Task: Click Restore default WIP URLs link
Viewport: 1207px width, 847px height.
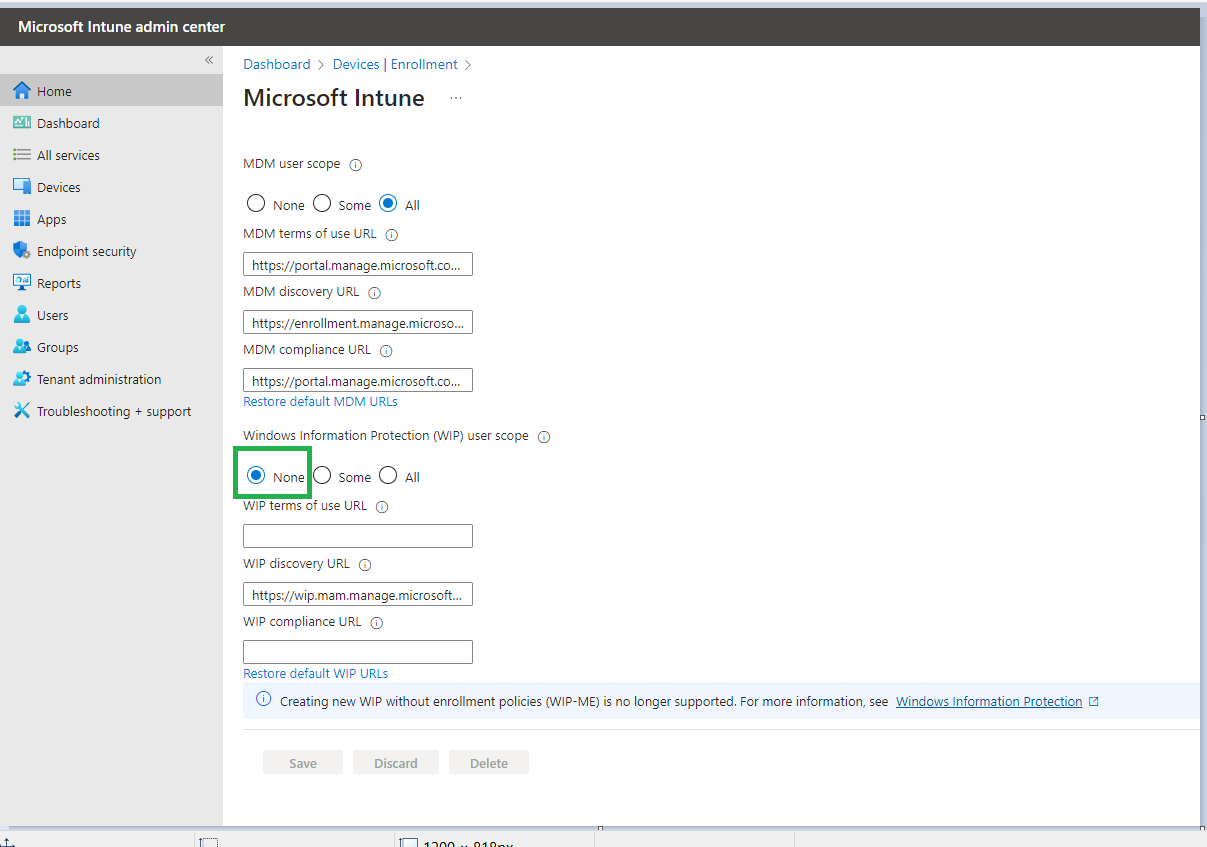Action: point(315,673)
